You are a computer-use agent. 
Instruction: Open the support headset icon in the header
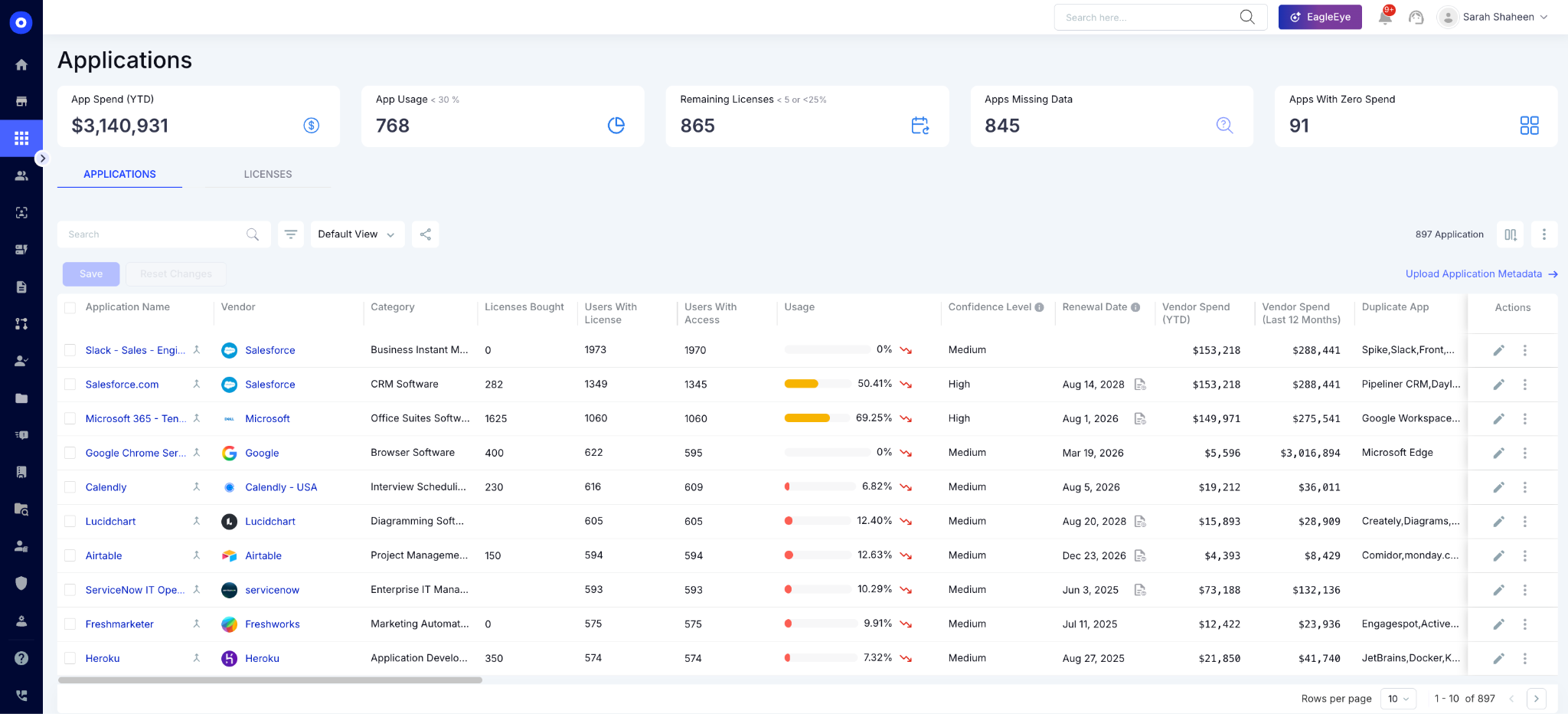click(x=1416, y=17)
